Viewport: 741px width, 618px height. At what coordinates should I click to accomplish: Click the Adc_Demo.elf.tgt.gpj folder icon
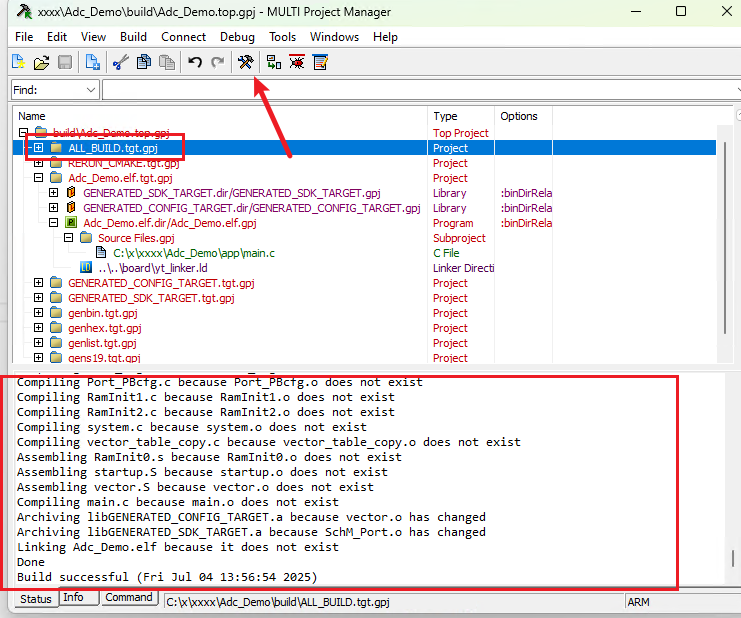[x=56, y=178]
